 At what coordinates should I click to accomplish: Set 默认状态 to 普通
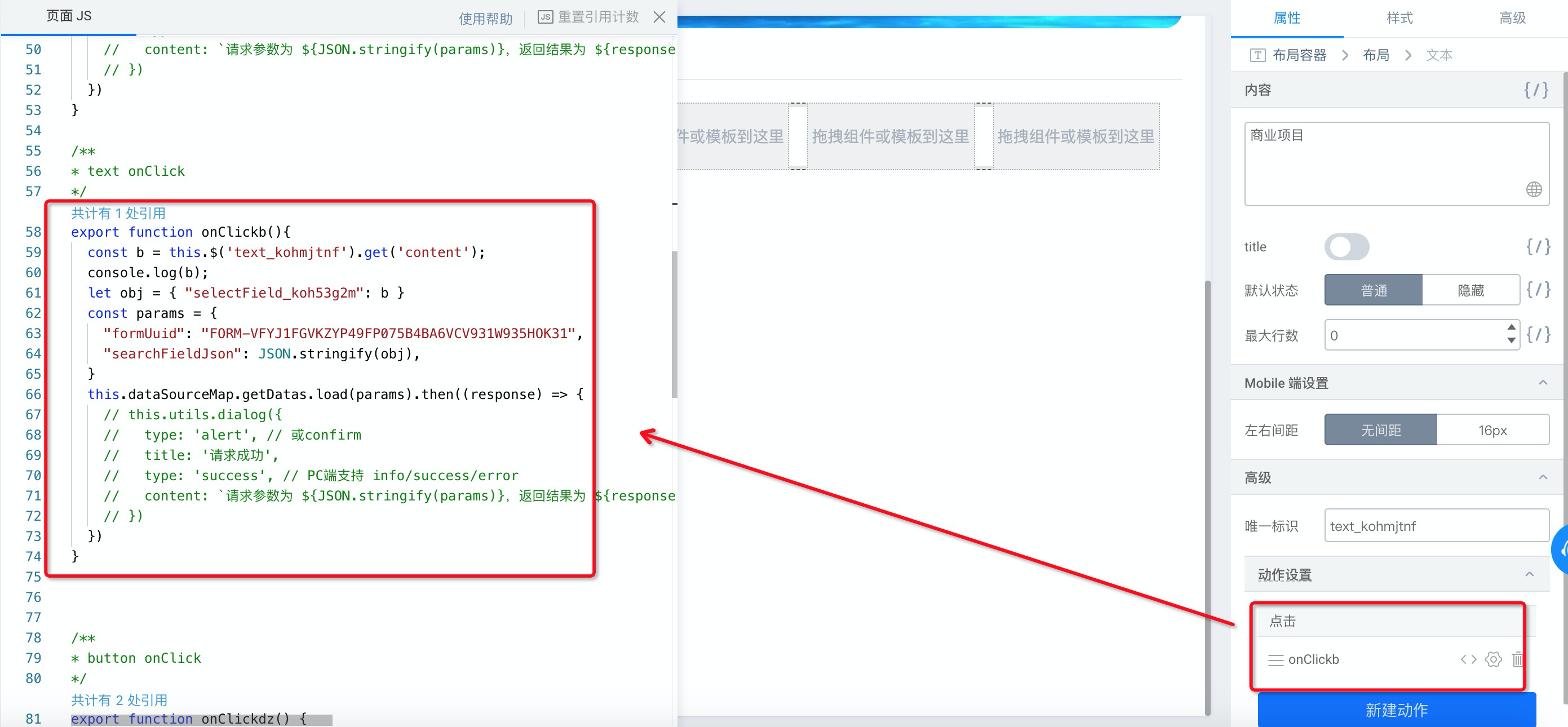point(1373,290)
